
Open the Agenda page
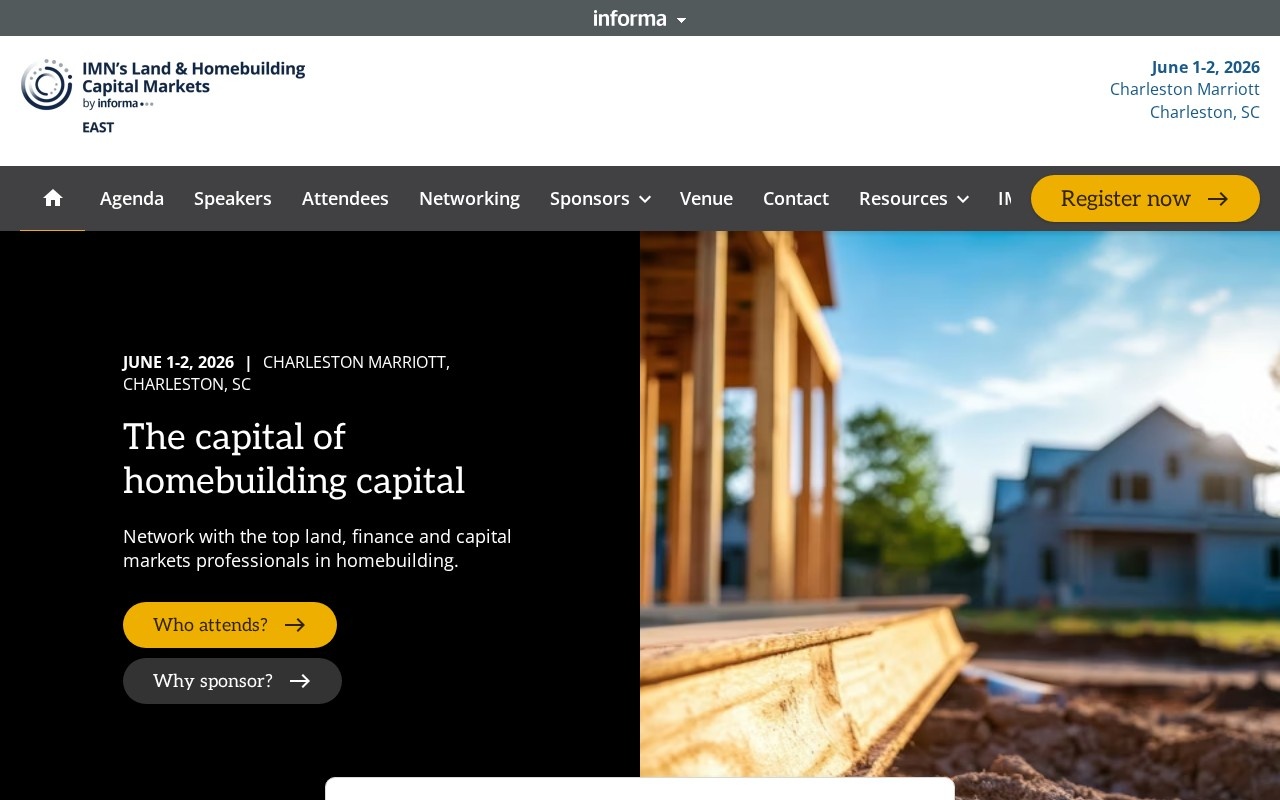132,198
